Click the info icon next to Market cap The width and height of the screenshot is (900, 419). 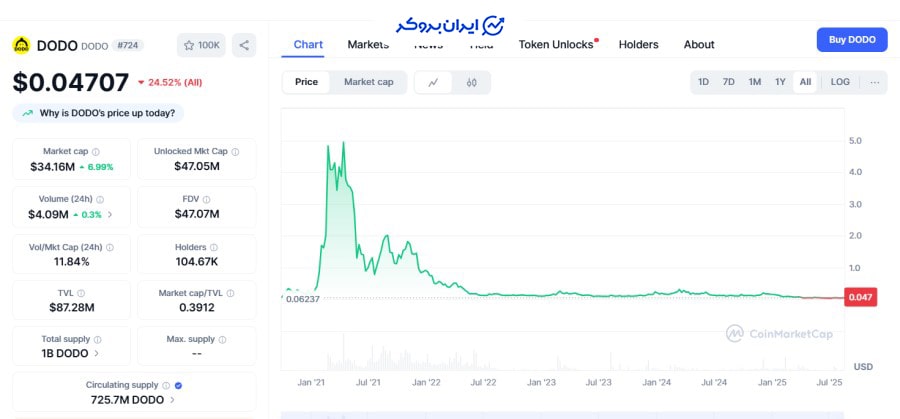point(96,152)
